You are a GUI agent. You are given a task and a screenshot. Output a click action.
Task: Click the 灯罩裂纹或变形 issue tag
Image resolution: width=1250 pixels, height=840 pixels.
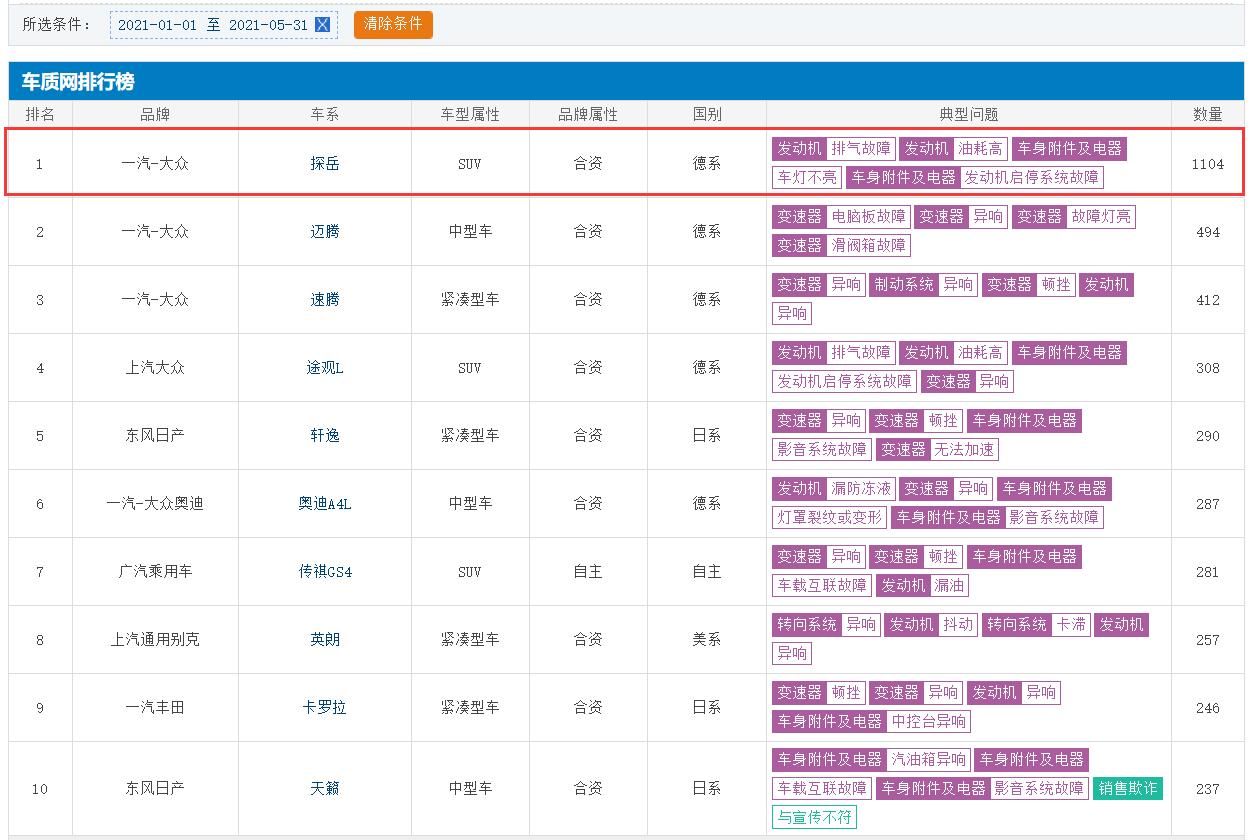tap(829, 518)
